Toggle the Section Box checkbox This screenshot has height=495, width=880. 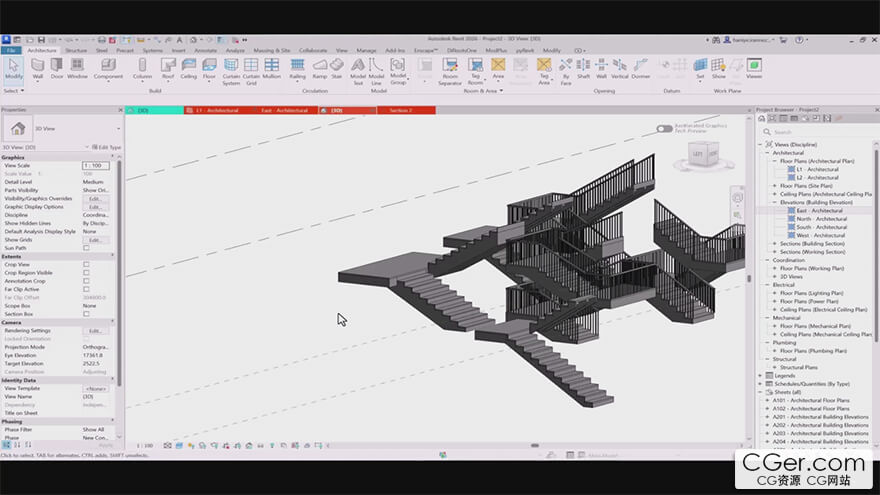[86, 314]
